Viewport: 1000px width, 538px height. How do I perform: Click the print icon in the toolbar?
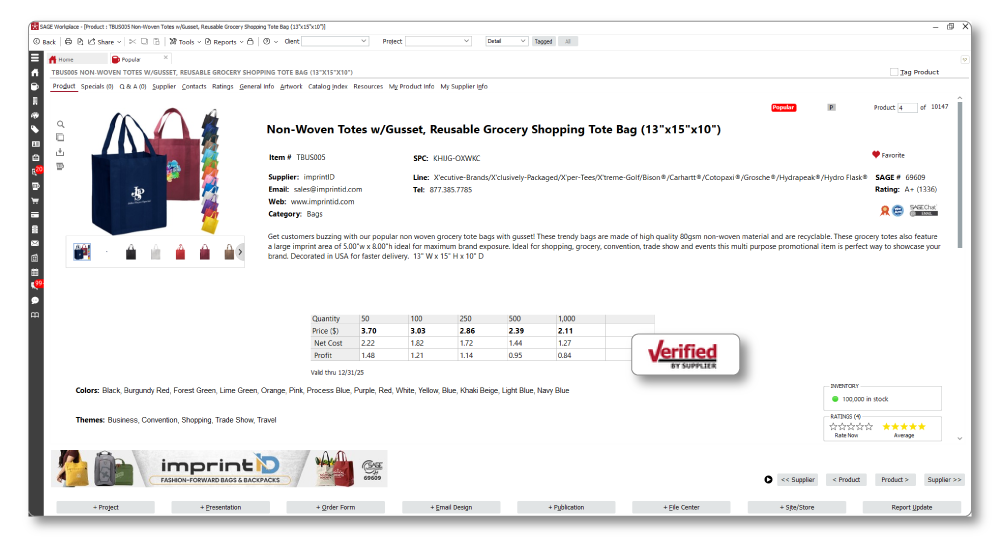(x=68, y=42)
